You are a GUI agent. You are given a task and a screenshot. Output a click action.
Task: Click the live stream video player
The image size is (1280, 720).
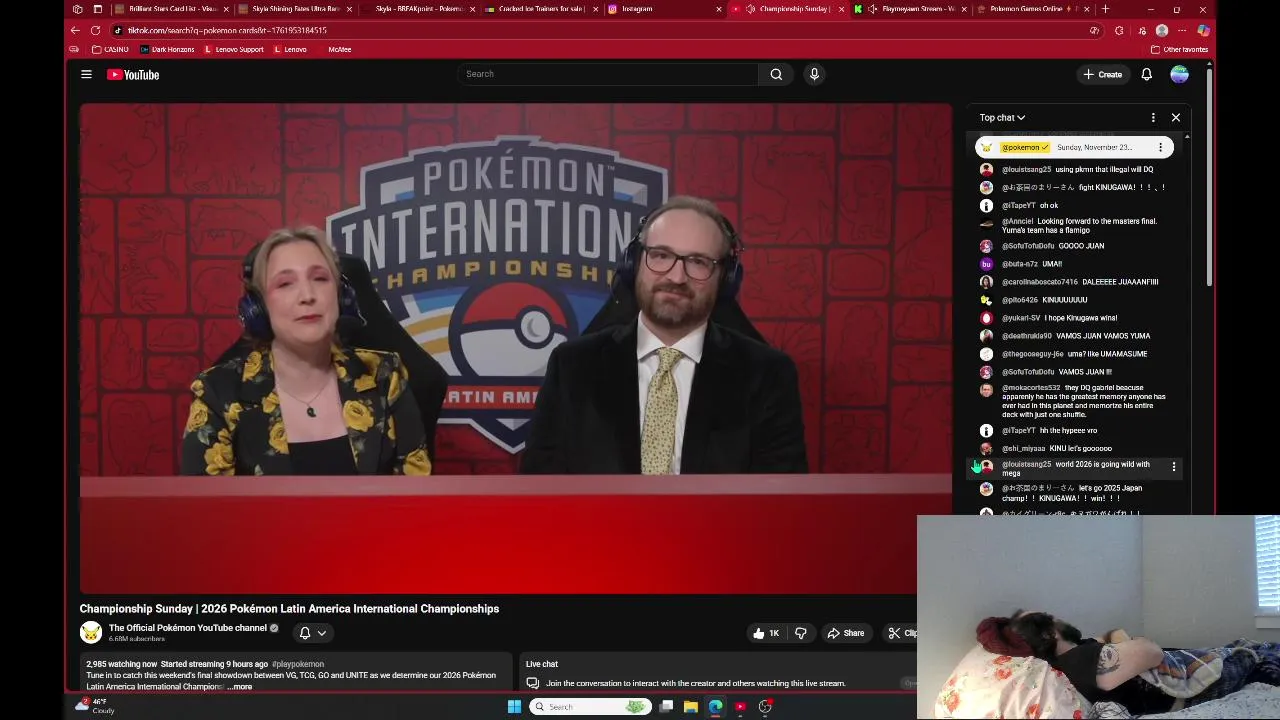coord(516,349)
